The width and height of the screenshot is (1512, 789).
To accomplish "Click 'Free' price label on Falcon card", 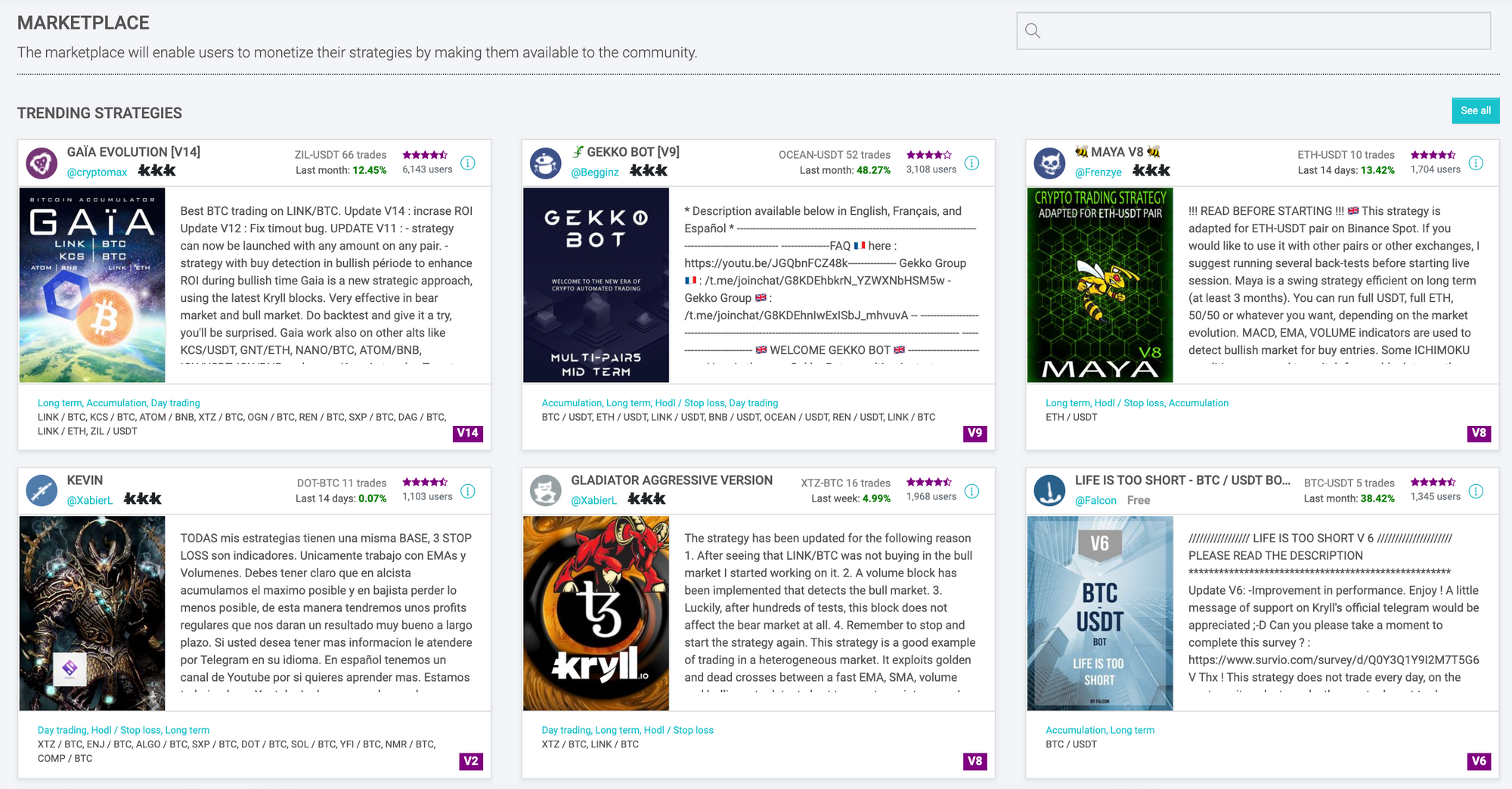I will (1139, 500).
